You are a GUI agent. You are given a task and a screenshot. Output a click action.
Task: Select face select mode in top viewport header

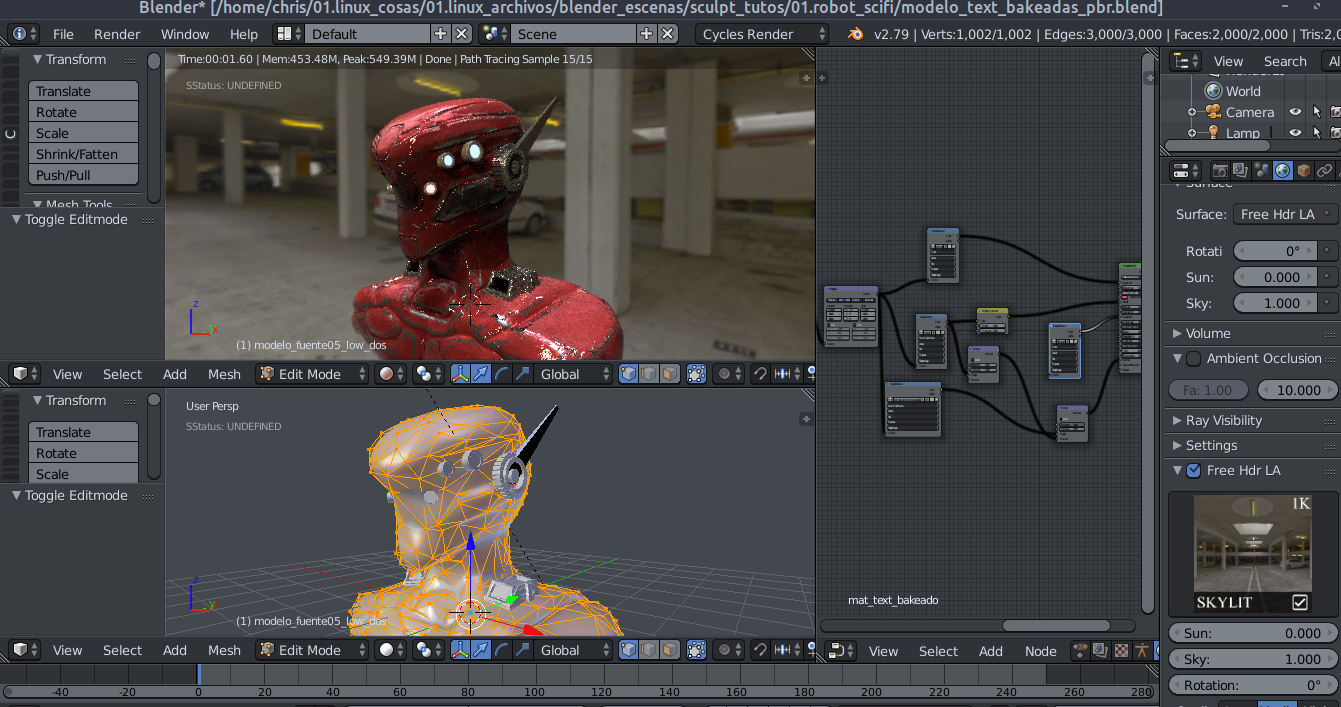click(x=669, y=374)
